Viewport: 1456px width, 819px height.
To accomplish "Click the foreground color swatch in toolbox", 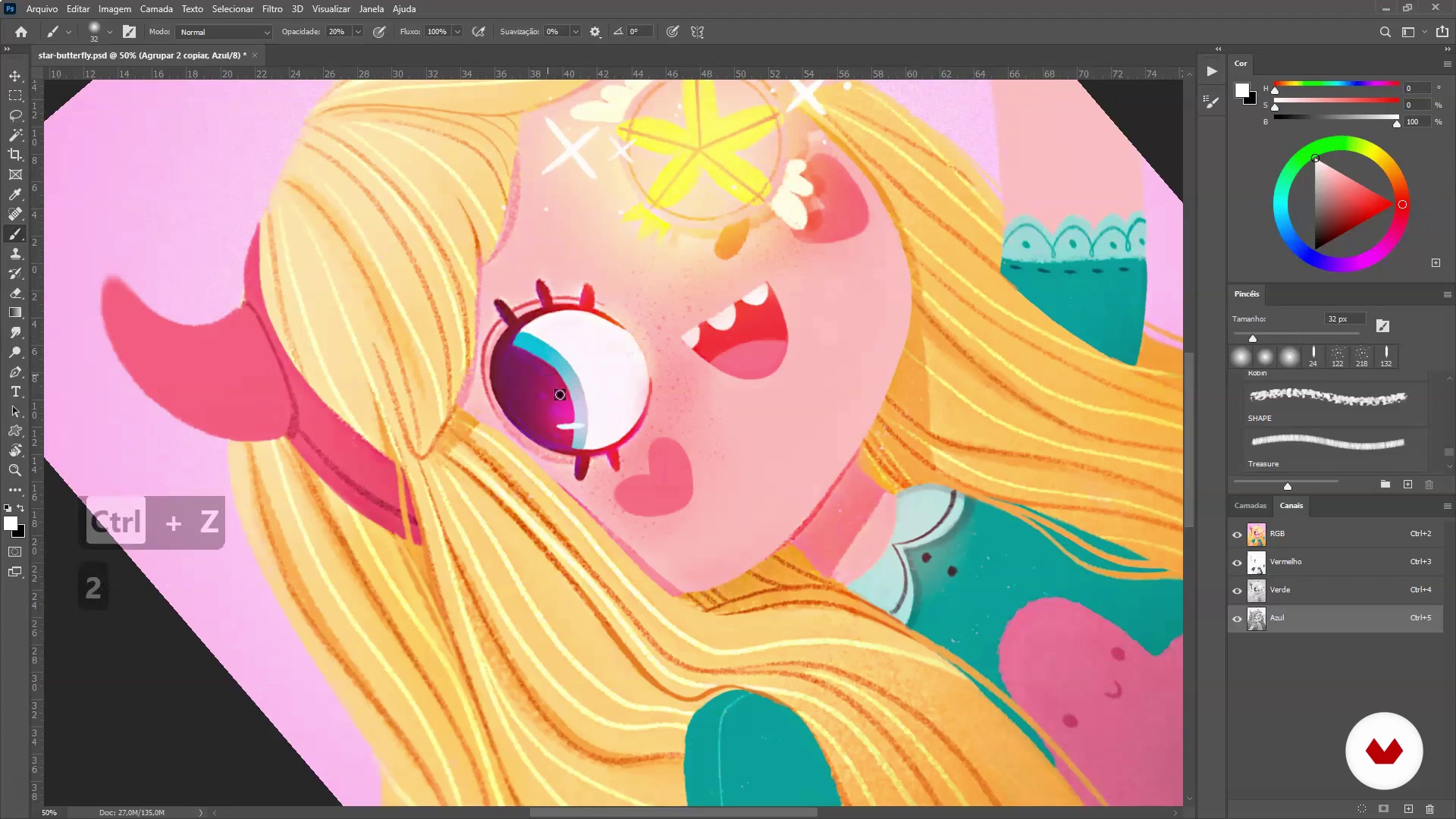I will 11,523.
